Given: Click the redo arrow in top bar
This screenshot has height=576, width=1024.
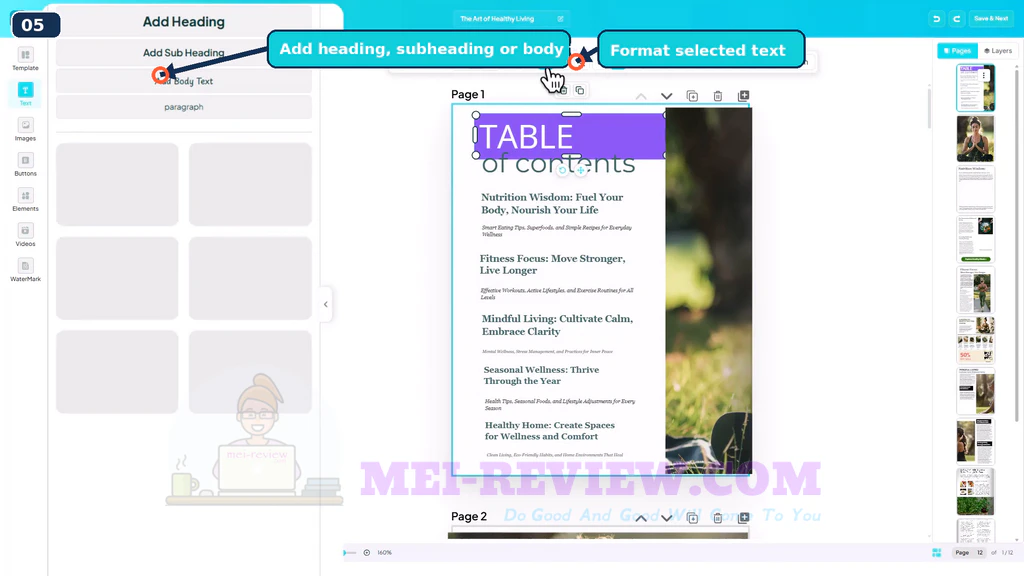Looking at the screenshot, I should coord(956,19).
